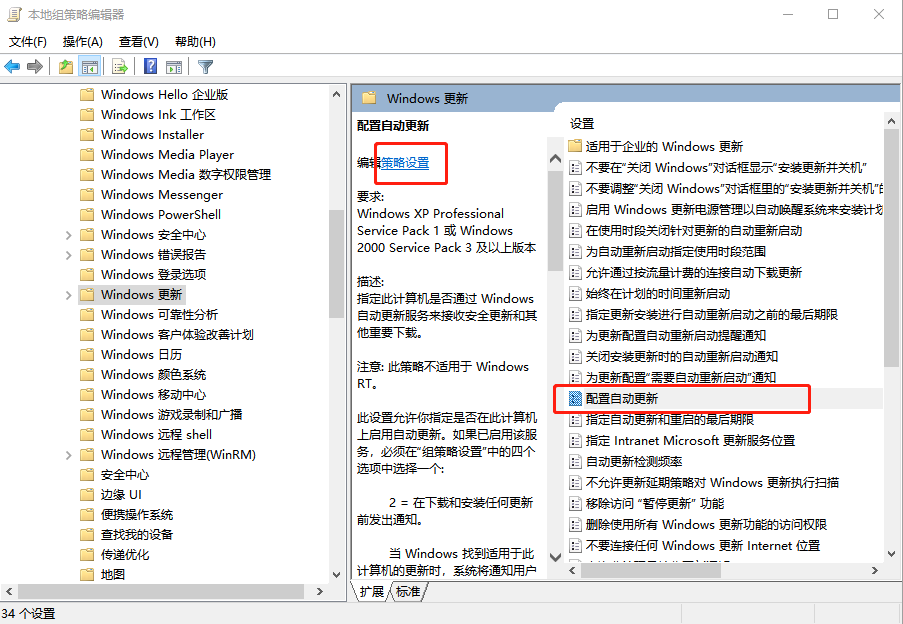The height and width of the screenshot is (624, 903).
Task: Expand the Windows 错误报告 tree node
Action: point(68,254)
